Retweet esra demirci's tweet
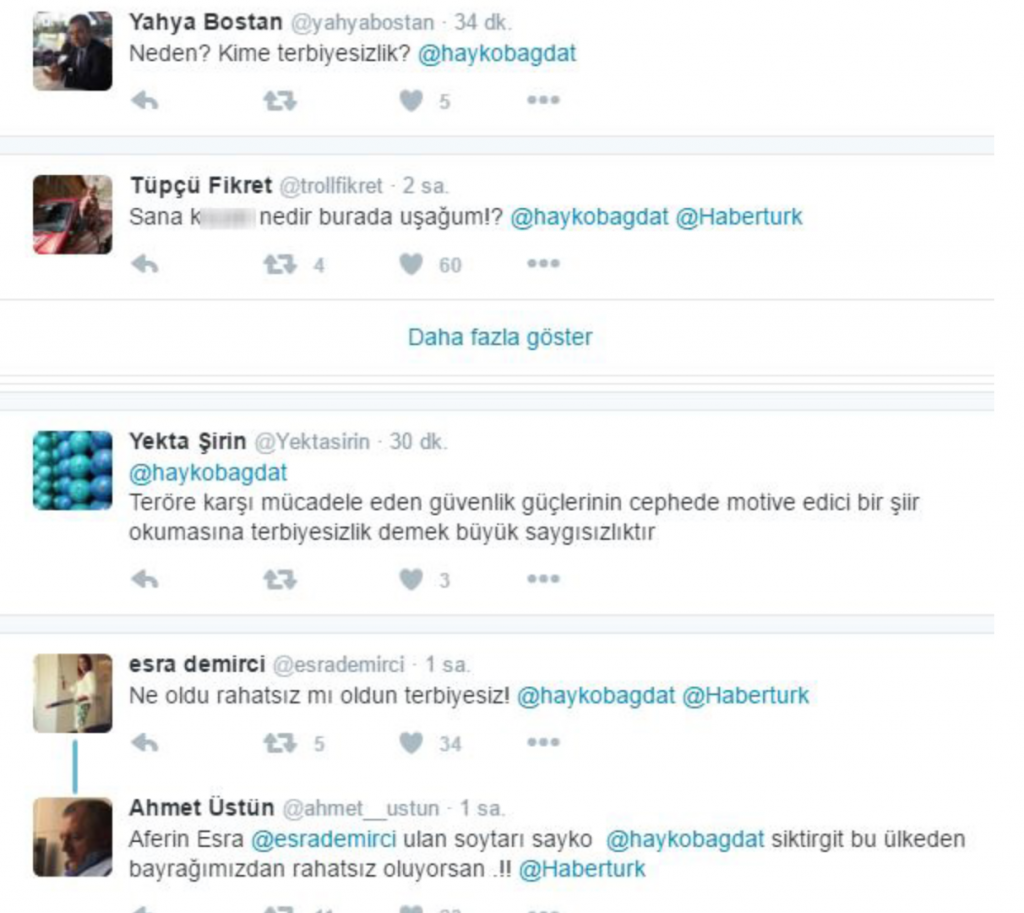The image size is (1024, 913). 280,743
